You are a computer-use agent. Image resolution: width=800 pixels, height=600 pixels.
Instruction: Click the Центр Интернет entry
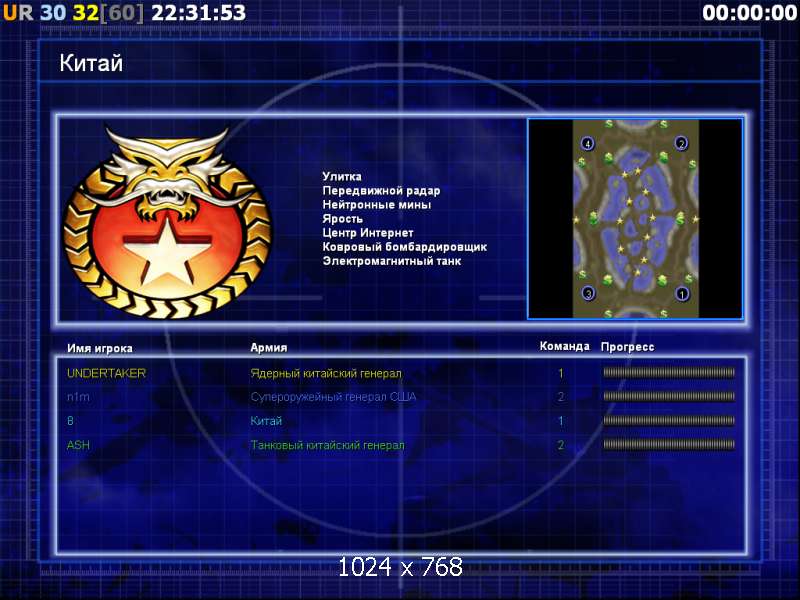click(x=368, y=233)
